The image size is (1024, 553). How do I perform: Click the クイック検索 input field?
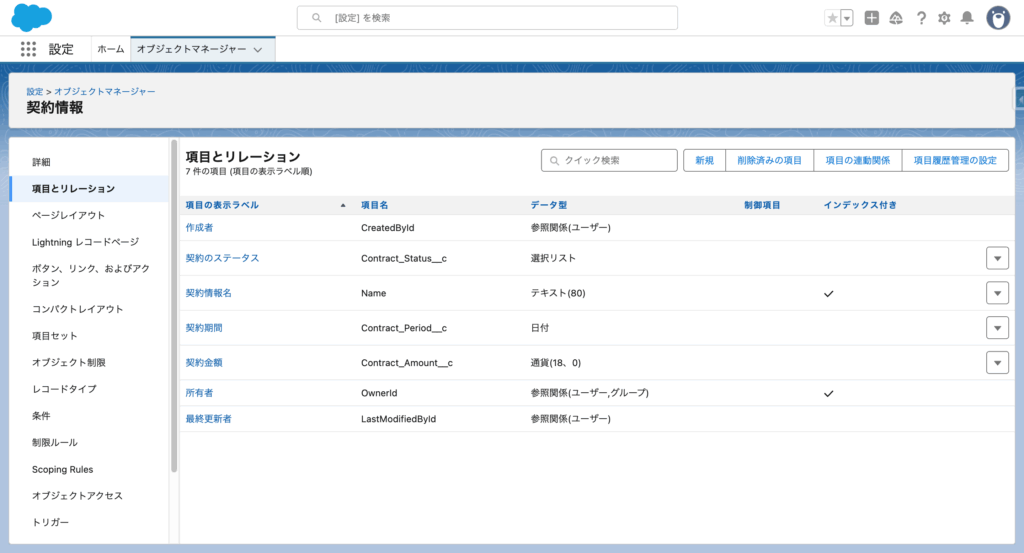click(x=610, y=160)
